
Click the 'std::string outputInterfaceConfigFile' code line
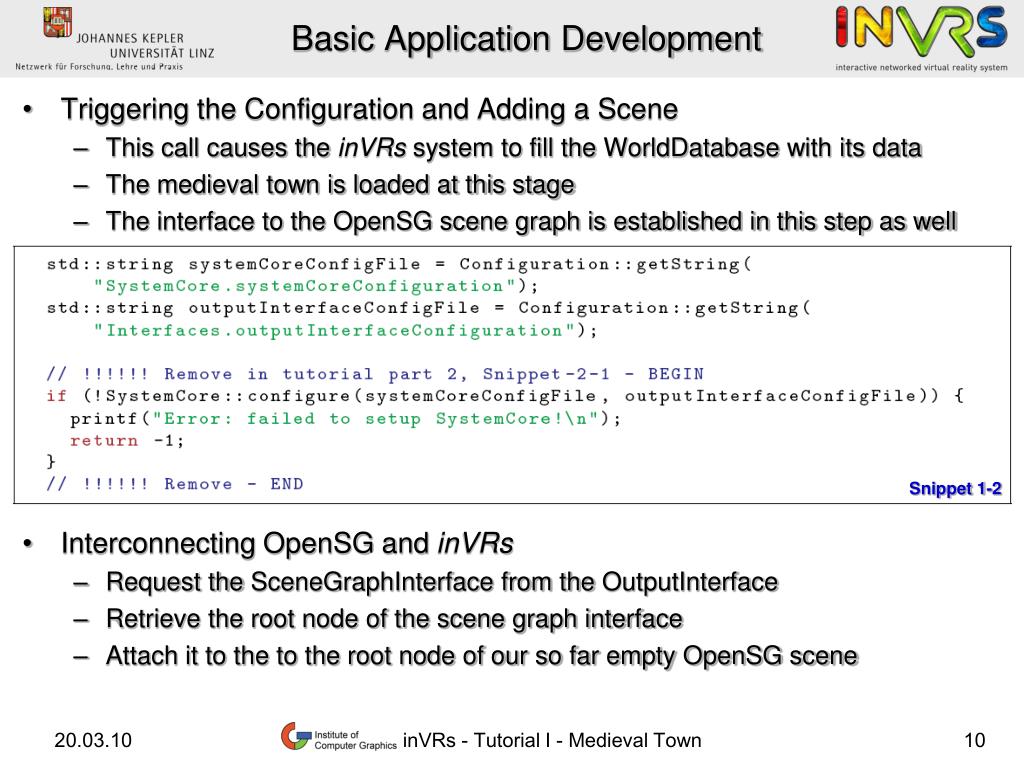coord(429,308)
